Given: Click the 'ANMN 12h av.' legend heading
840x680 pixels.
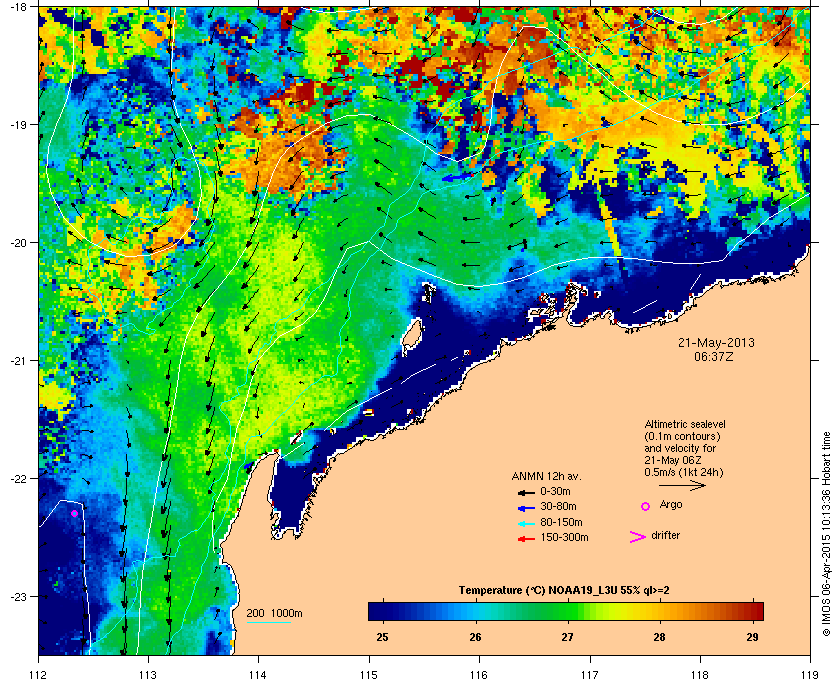Looking at the screenshot, I should [x=546, y=476].
